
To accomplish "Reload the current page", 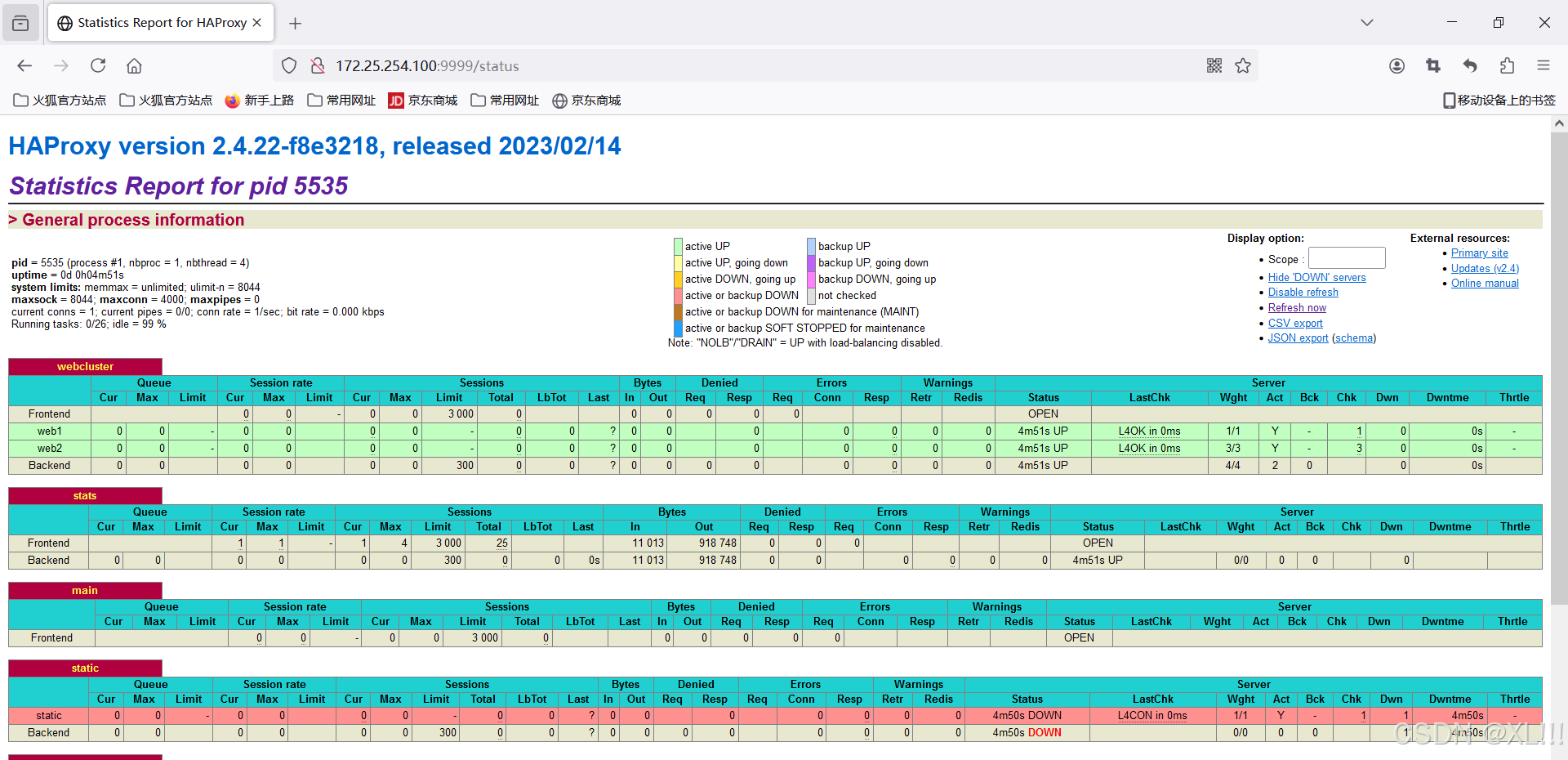I will [x=98, y=66].
